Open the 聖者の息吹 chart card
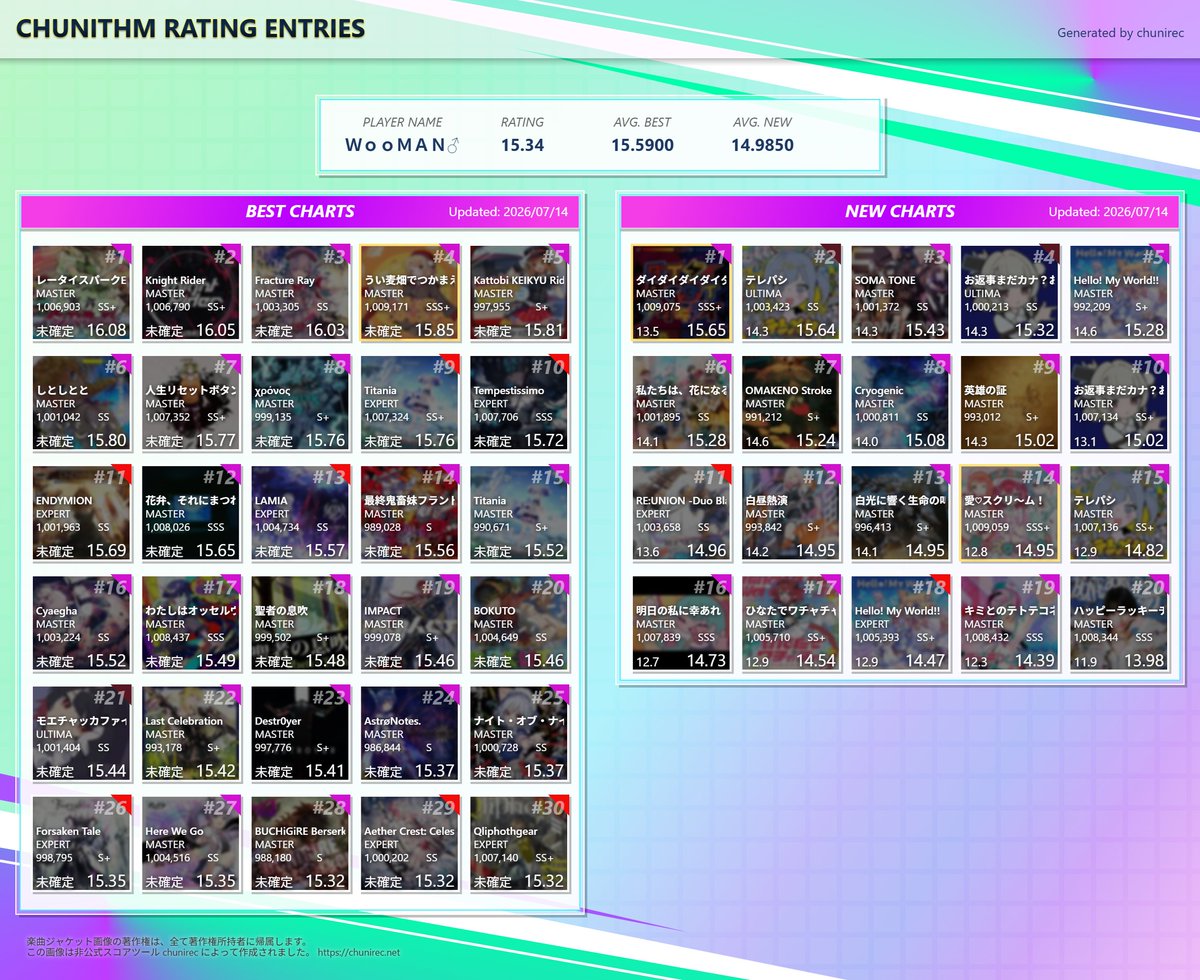The width and height of the screenshot is (1200, 980). (x=300, y=624)
